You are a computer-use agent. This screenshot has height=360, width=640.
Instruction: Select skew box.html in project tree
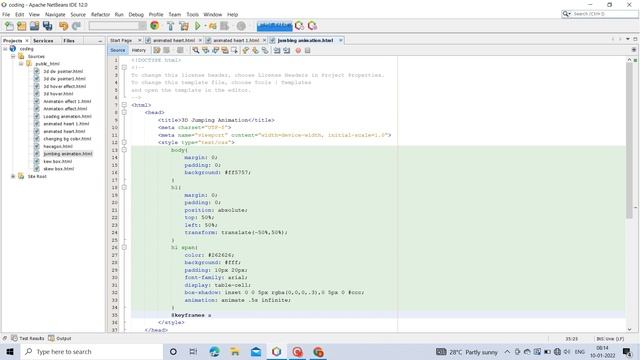tap(58, 169)
